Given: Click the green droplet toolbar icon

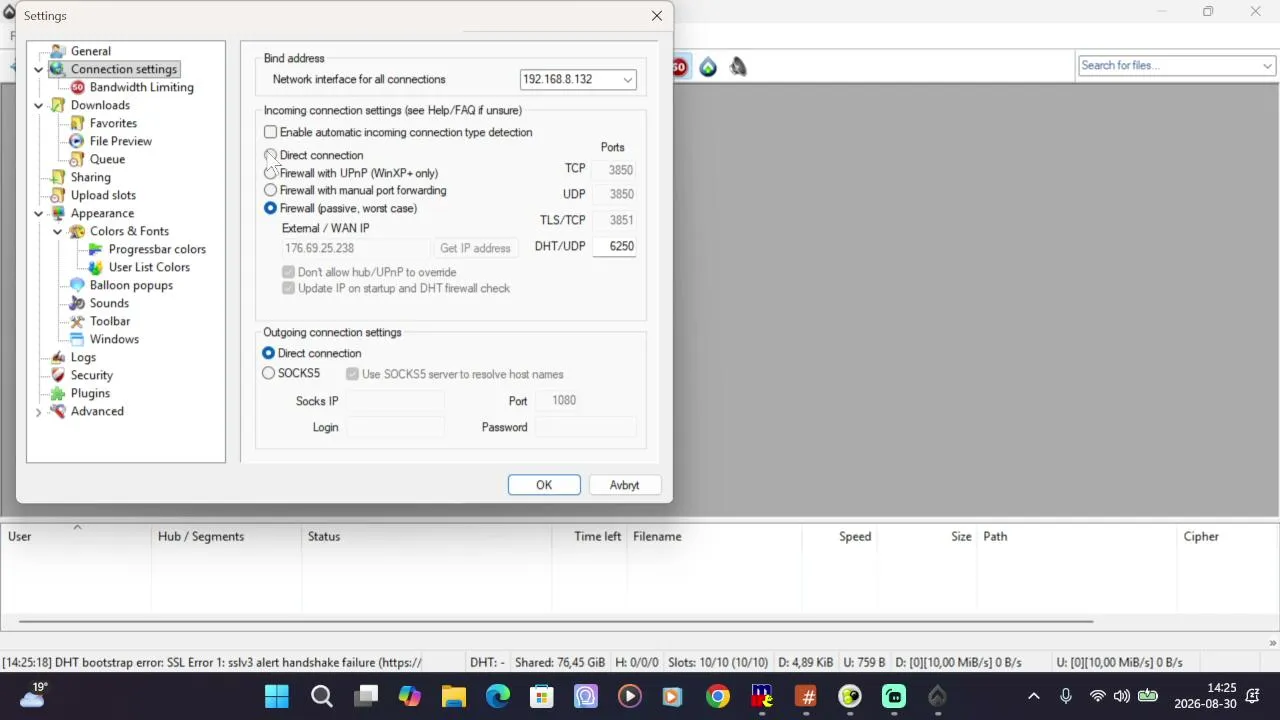Looking at the screenshot, I should coord(708,67).
